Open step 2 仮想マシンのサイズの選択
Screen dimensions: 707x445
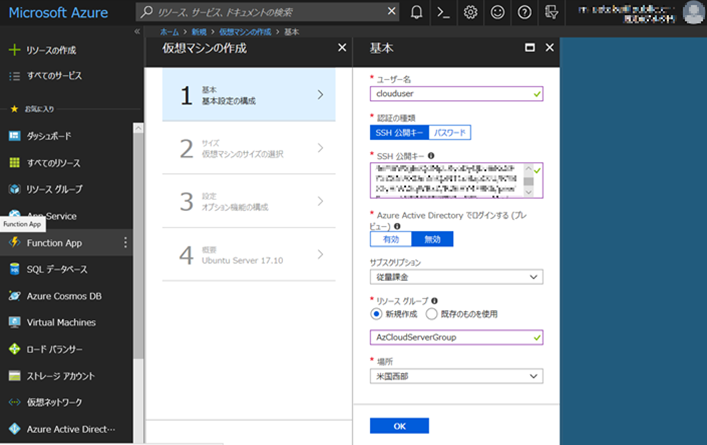(249, 148)
